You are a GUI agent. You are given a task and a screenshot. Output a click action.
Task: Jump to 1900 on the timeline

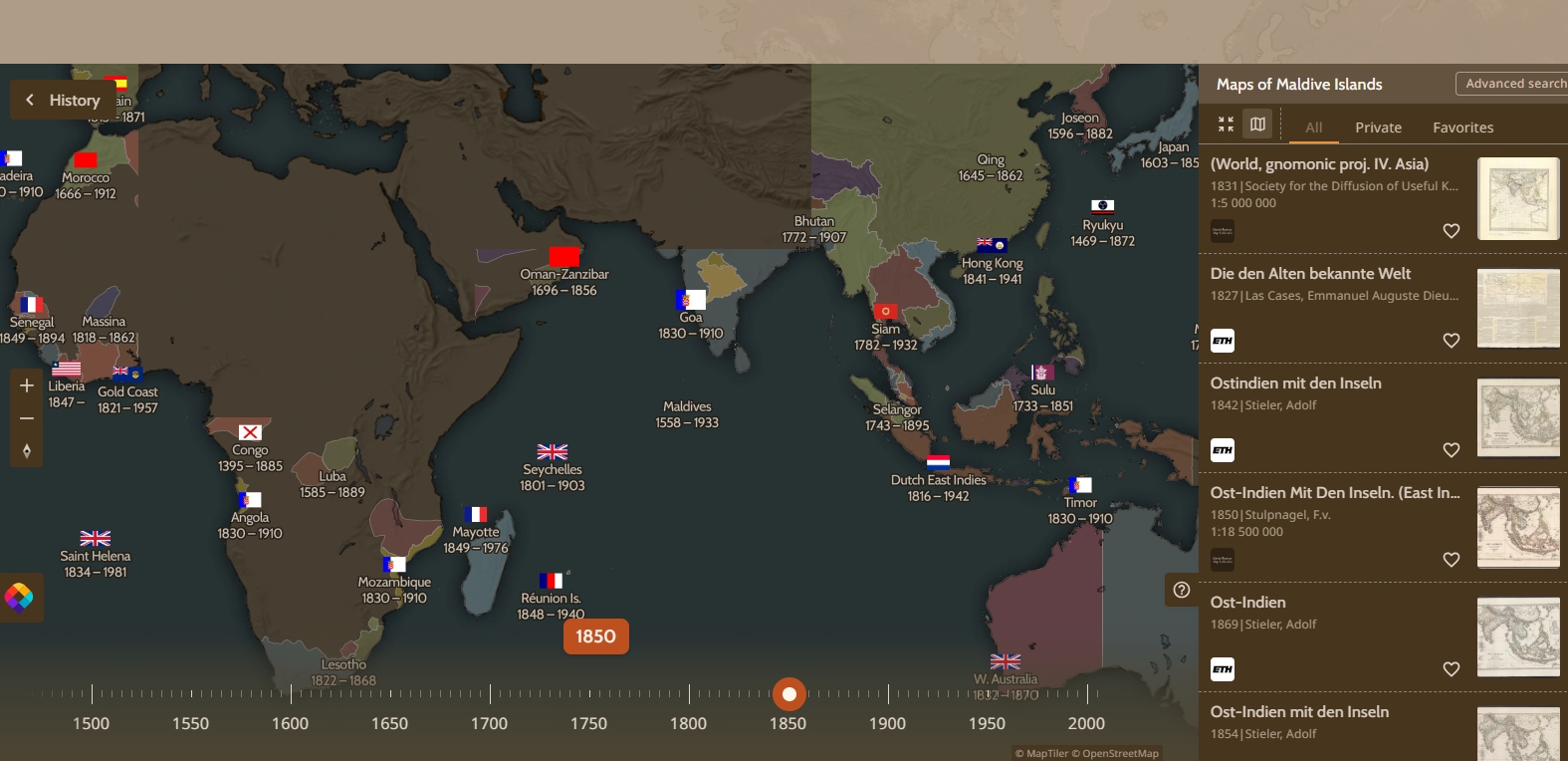887,723
